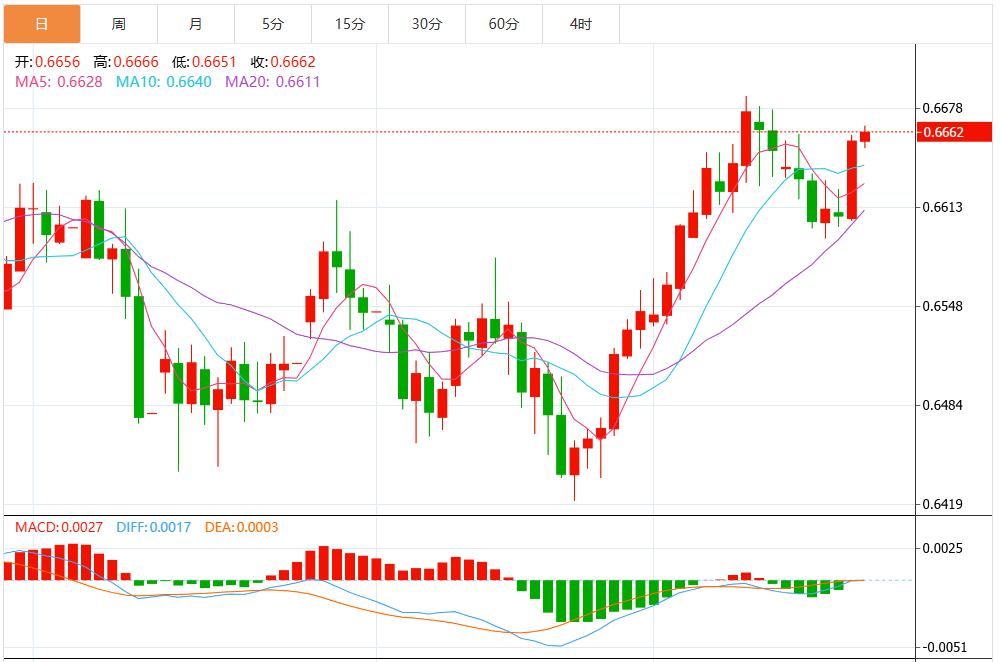This screenshot has height=662, width=1002.
Task: Click the DEA: 0.0003 label
Action: click(241, 527)
